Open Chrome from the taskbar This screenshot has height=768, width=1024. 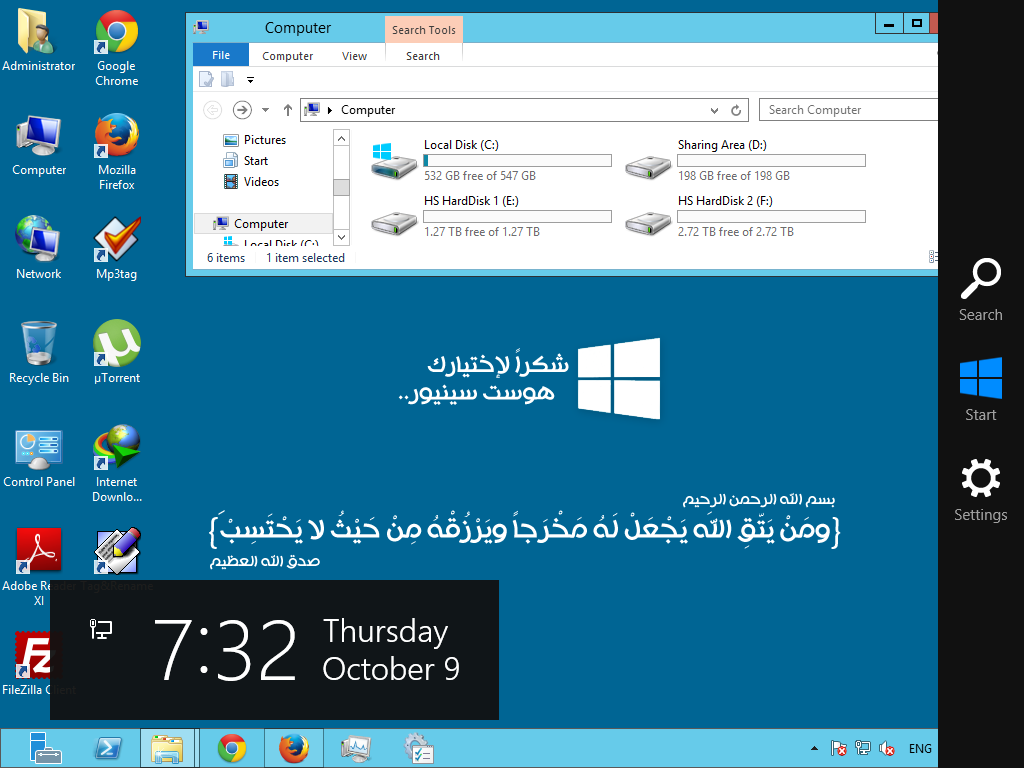pos(232,748)
